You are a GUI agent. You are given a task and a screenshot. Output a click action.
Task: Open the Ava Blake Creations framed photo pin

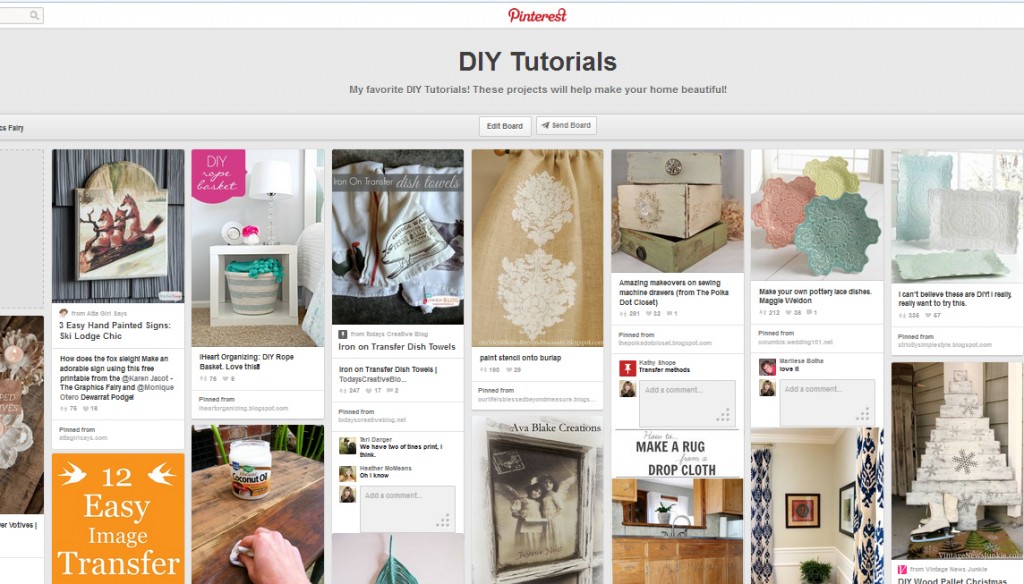537,500
